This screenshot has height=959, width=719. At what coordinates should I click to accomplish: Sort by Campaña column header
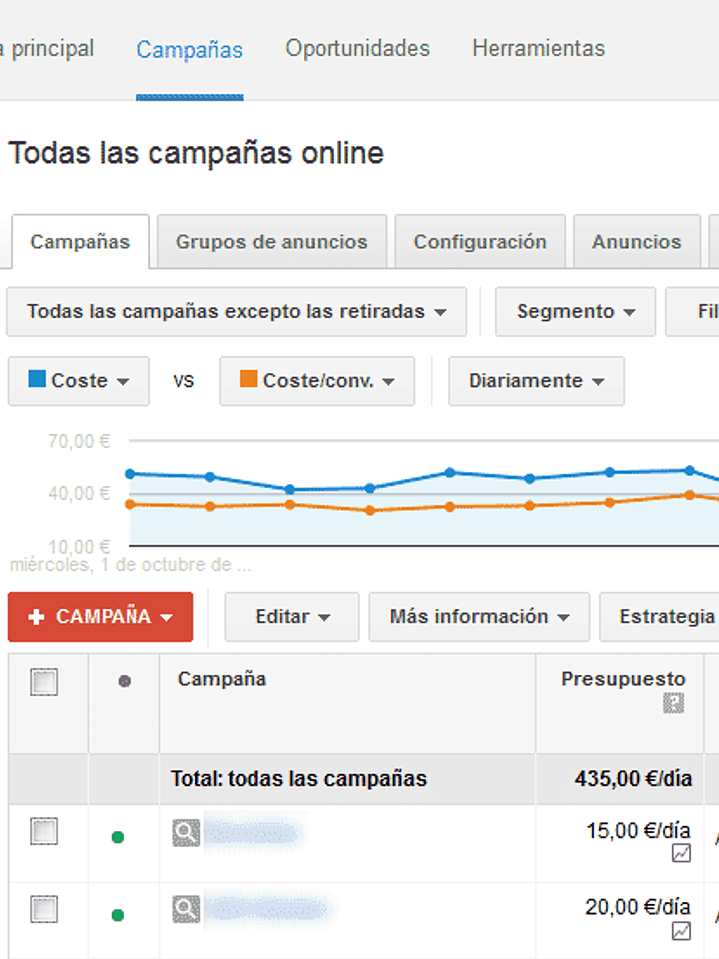click(x=222, y=679)
